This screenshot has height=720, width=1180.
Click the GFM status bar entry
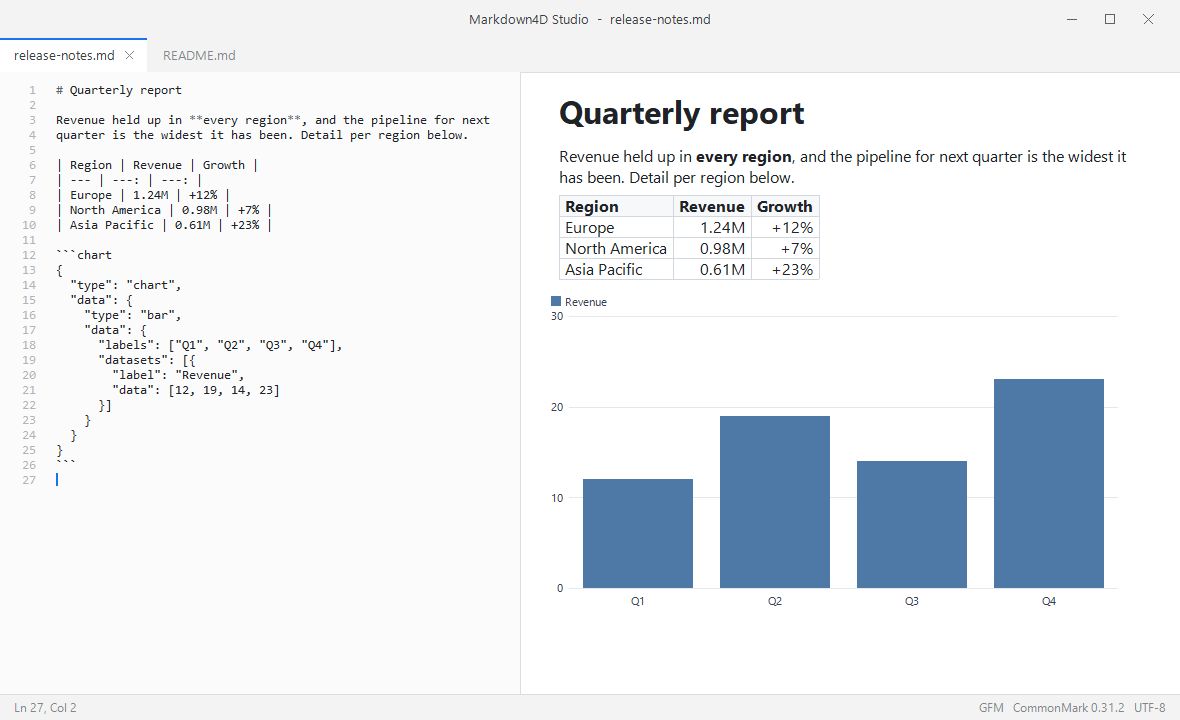[x=991, y=708]
